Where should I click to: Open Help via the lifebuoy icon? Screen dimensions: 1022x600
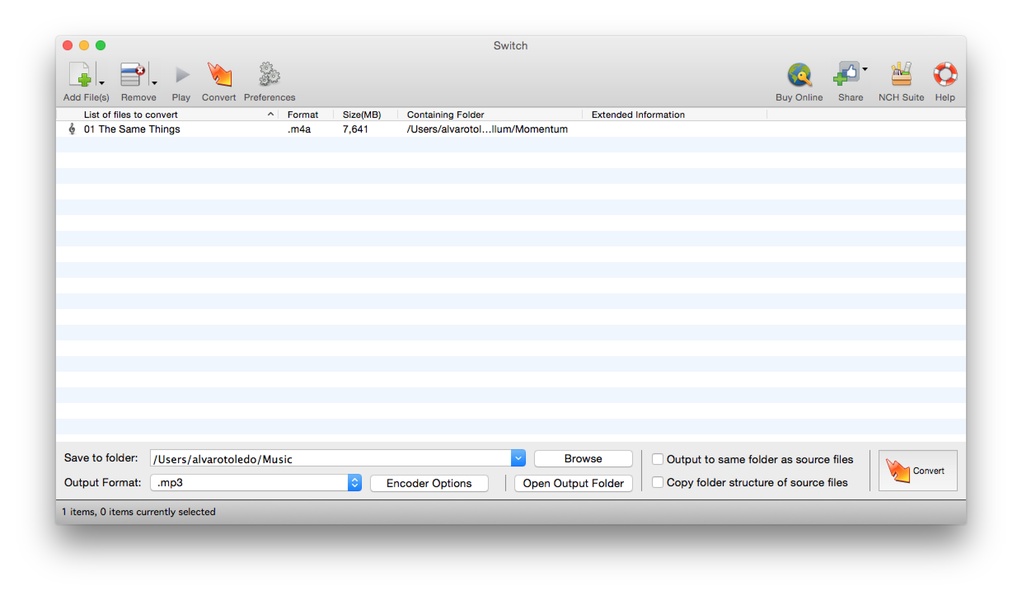[944, 75]
